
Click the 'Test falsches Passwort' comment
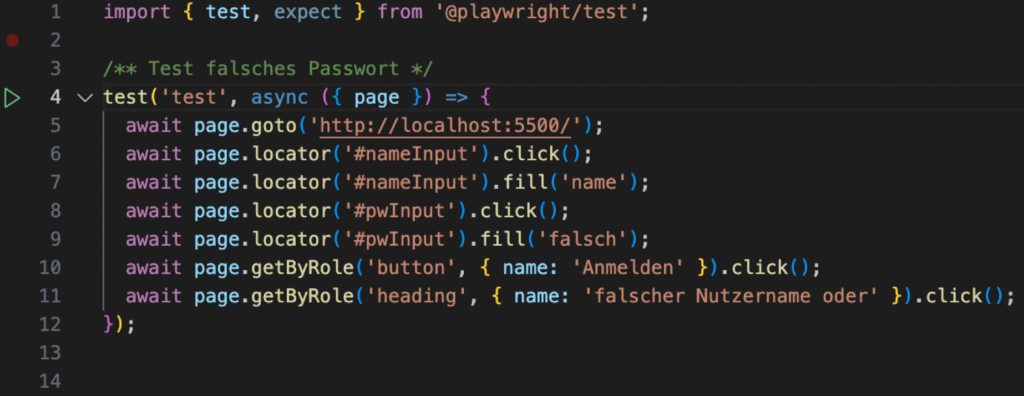click(x=268, y=69)
